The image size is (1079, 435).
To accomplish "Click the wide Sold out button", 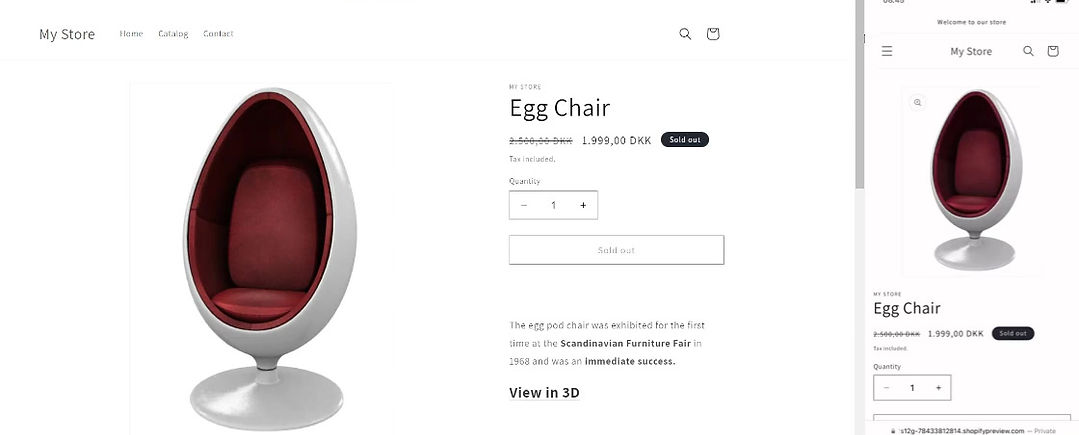I will point(616,250).
